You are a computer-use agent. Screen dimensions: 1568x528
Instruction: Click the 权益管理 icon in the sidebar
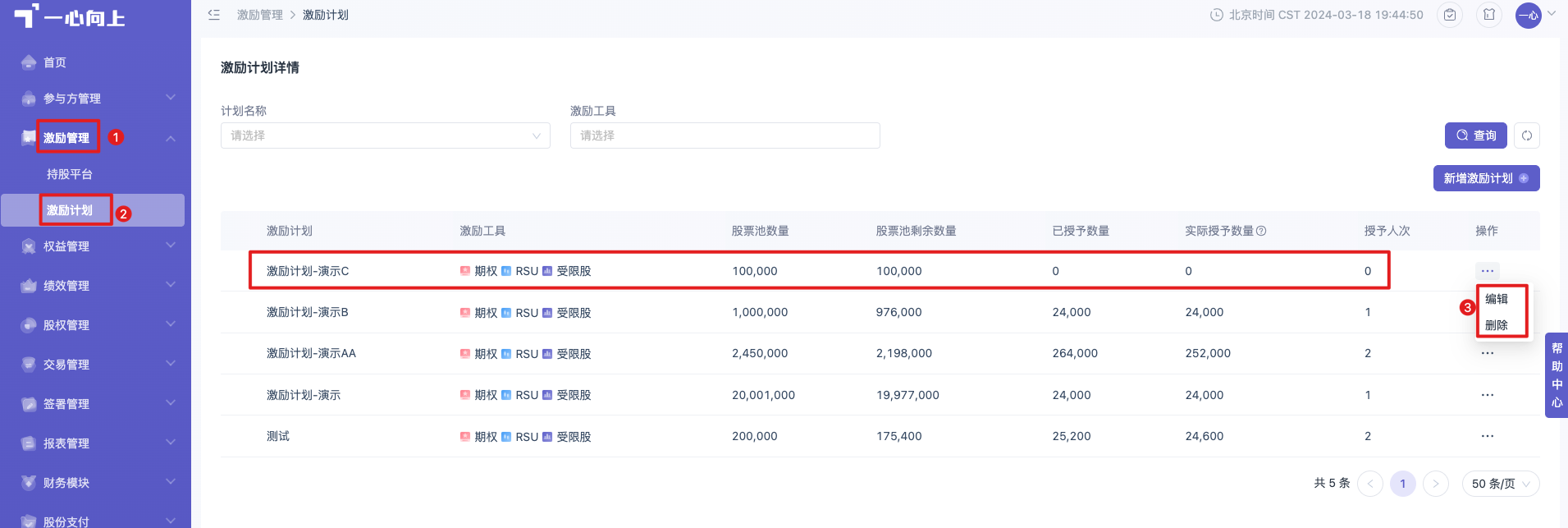click(x=29, y=246)
